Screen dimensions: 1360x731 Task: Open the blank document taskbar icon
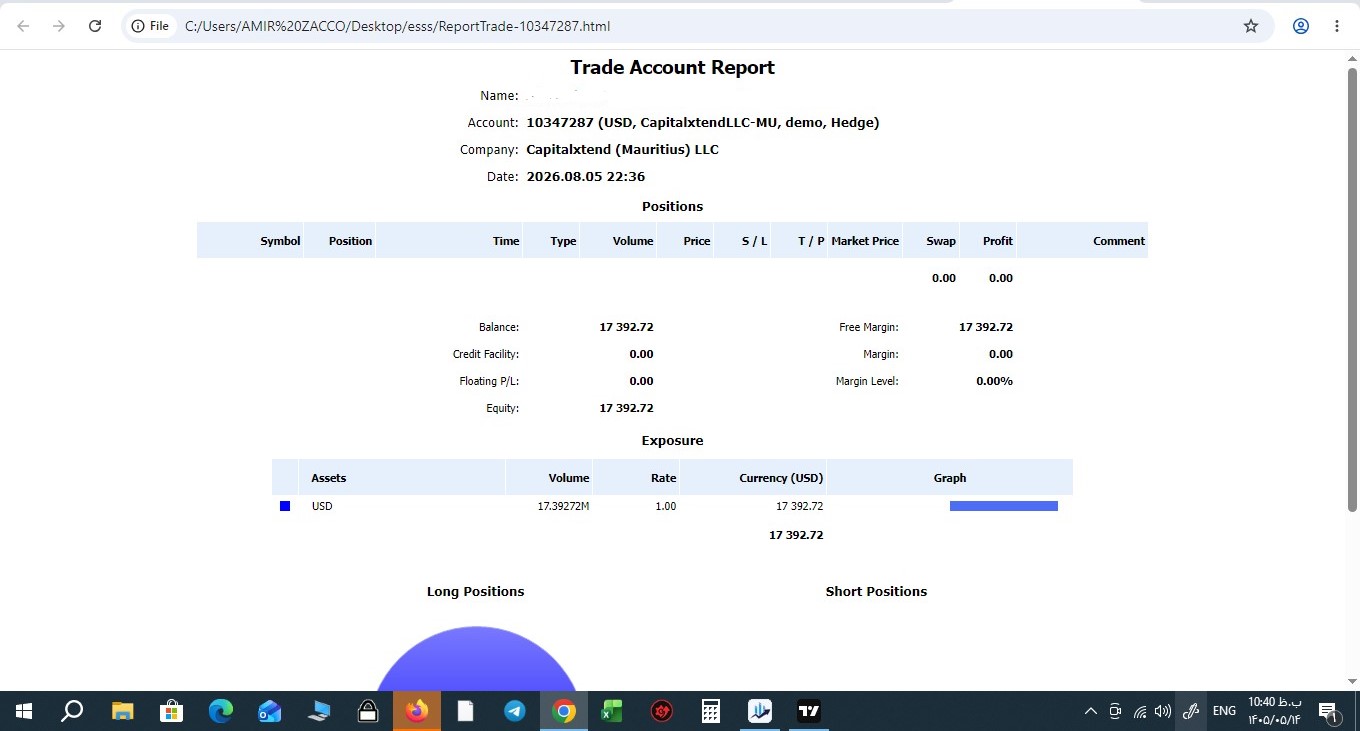pyautogui.click(x=466, y=711)
